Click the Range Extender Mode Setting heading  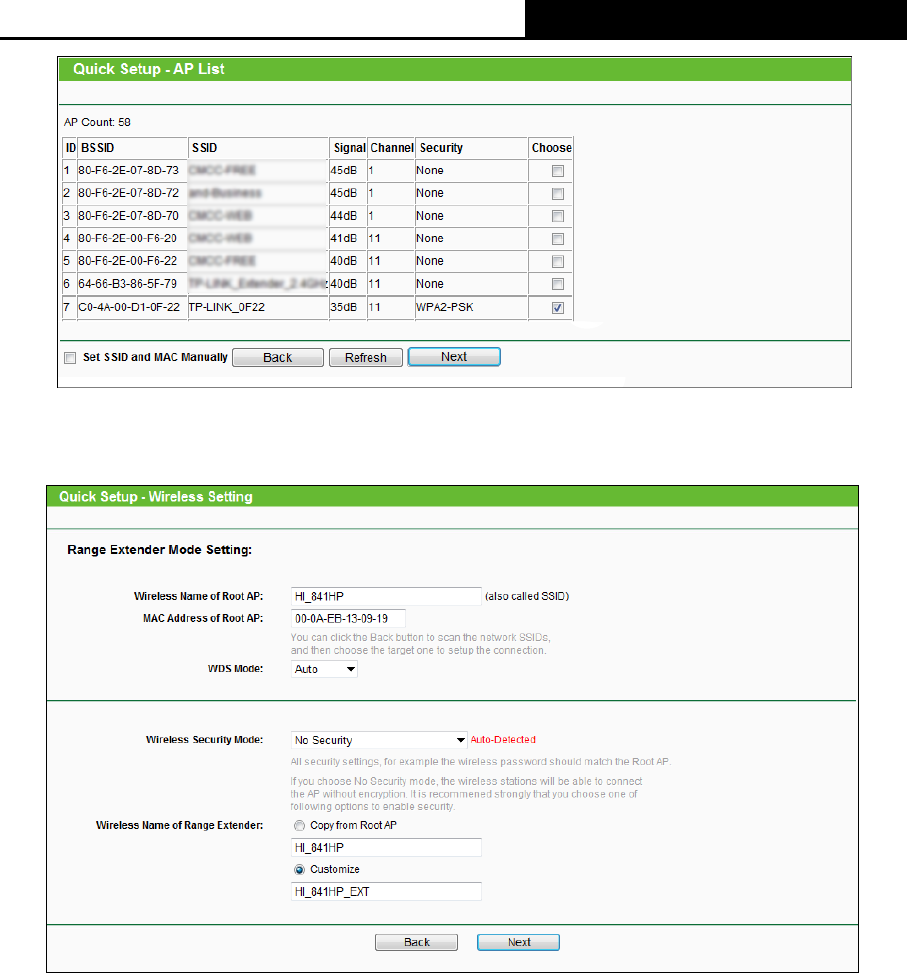159,550
